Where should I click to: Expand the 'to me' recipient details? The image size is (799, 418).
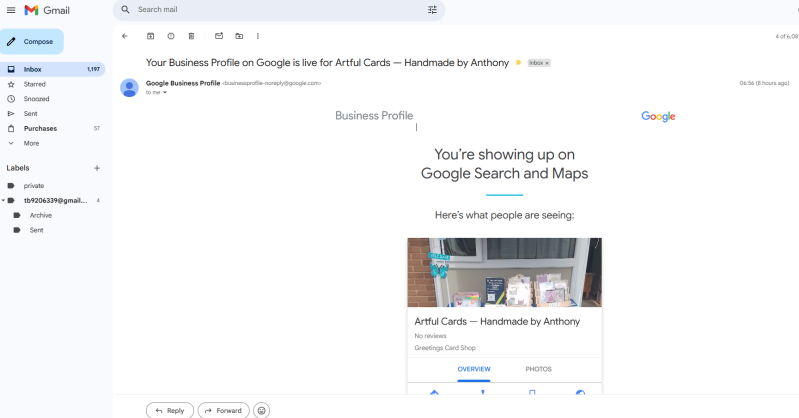[x=165, y=92]
